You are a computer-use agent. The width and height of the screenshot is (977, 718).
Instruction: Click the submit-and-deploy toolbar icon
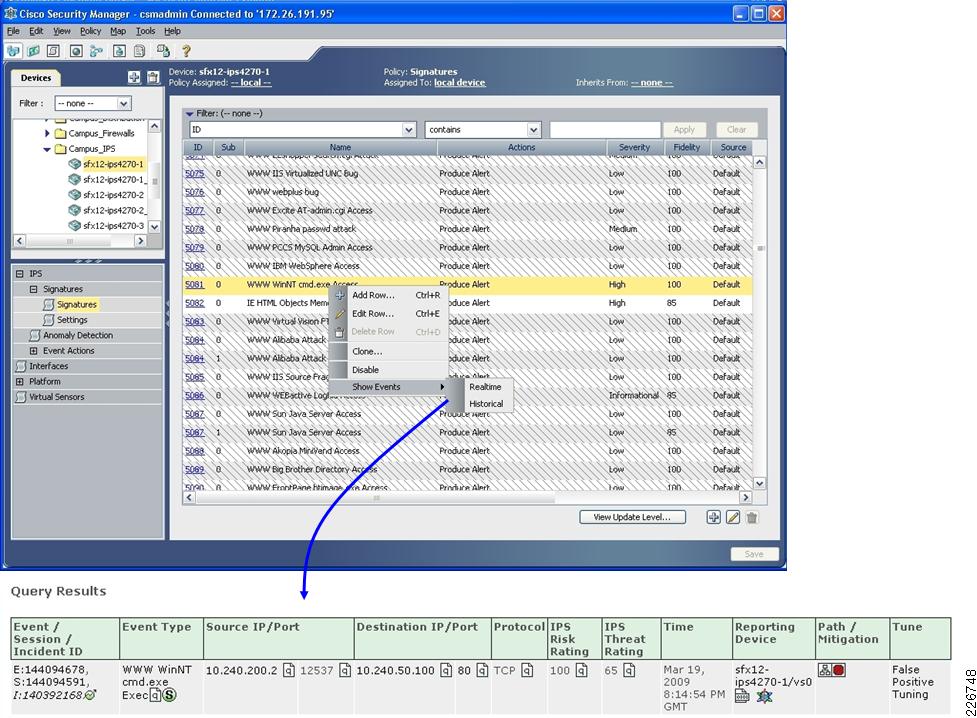point(163,51)
